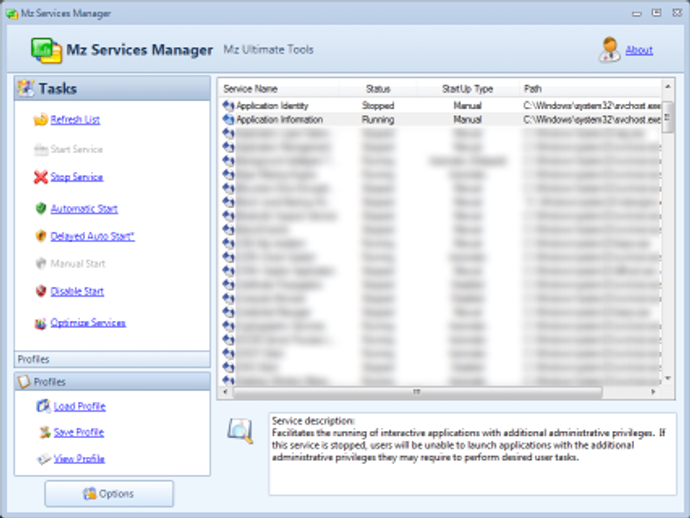Set startup to Automatic Start link
Screen dimensions: 690x518
[84, 209]
